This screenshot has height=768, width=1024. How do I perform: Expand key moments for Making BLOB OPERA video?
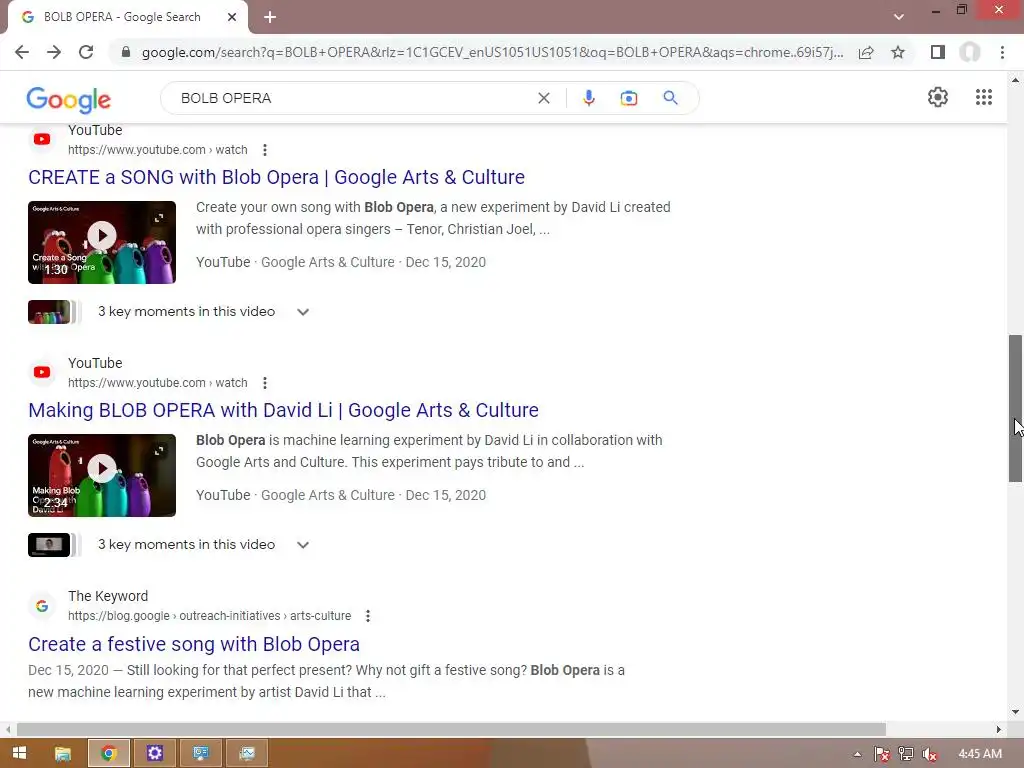click(302, 545)
